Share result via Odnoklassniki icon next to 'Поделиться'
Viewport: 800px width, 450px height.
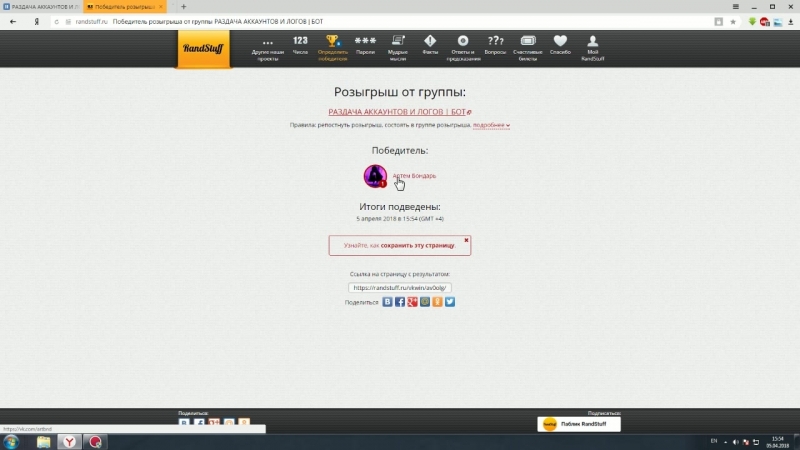pos(437,302)
